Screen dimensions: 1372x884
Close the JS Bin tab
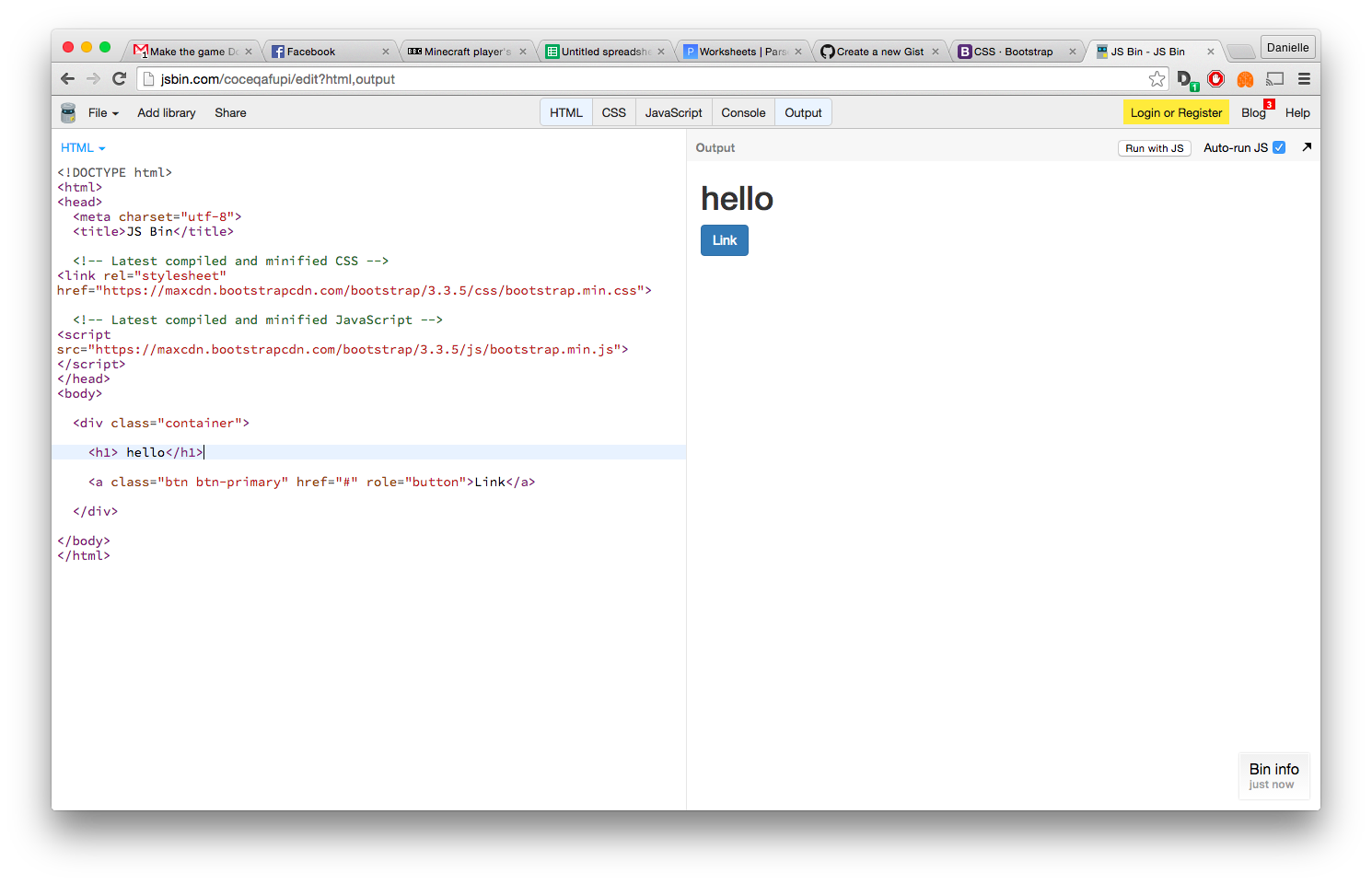pos(1211,52)
